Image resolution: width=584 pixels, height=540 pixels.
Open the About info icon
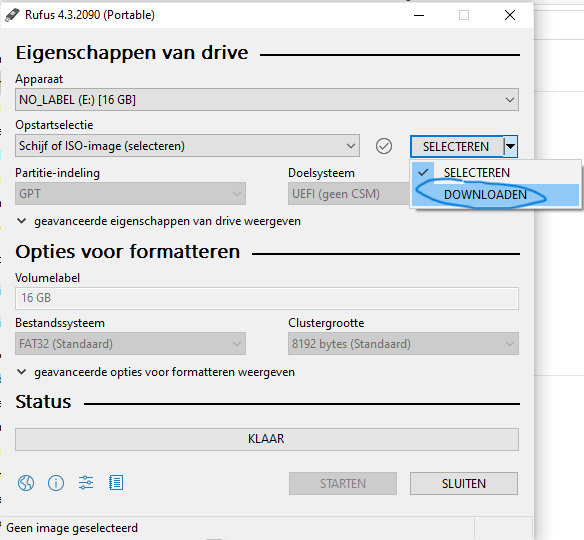56,483
